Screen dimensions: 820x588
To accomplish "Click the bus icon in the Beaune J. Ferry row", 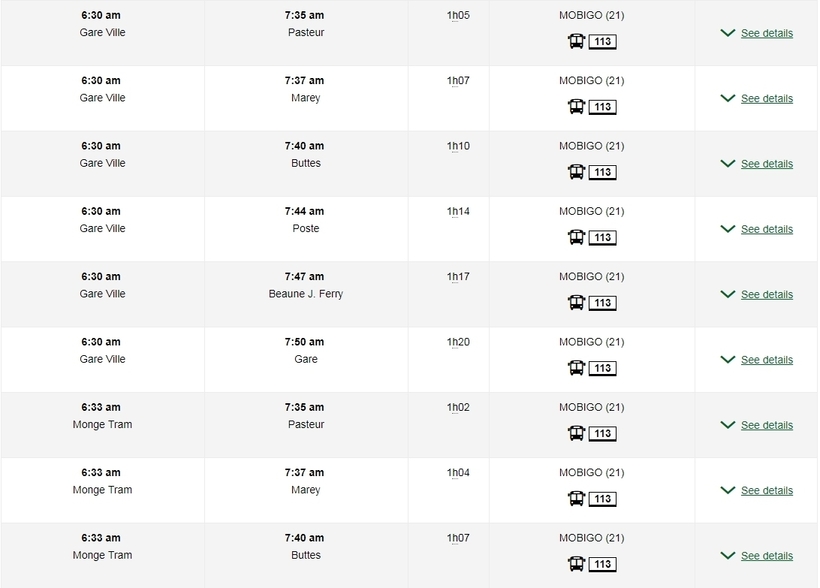I will pyautogui.click(x=576, y=303).
